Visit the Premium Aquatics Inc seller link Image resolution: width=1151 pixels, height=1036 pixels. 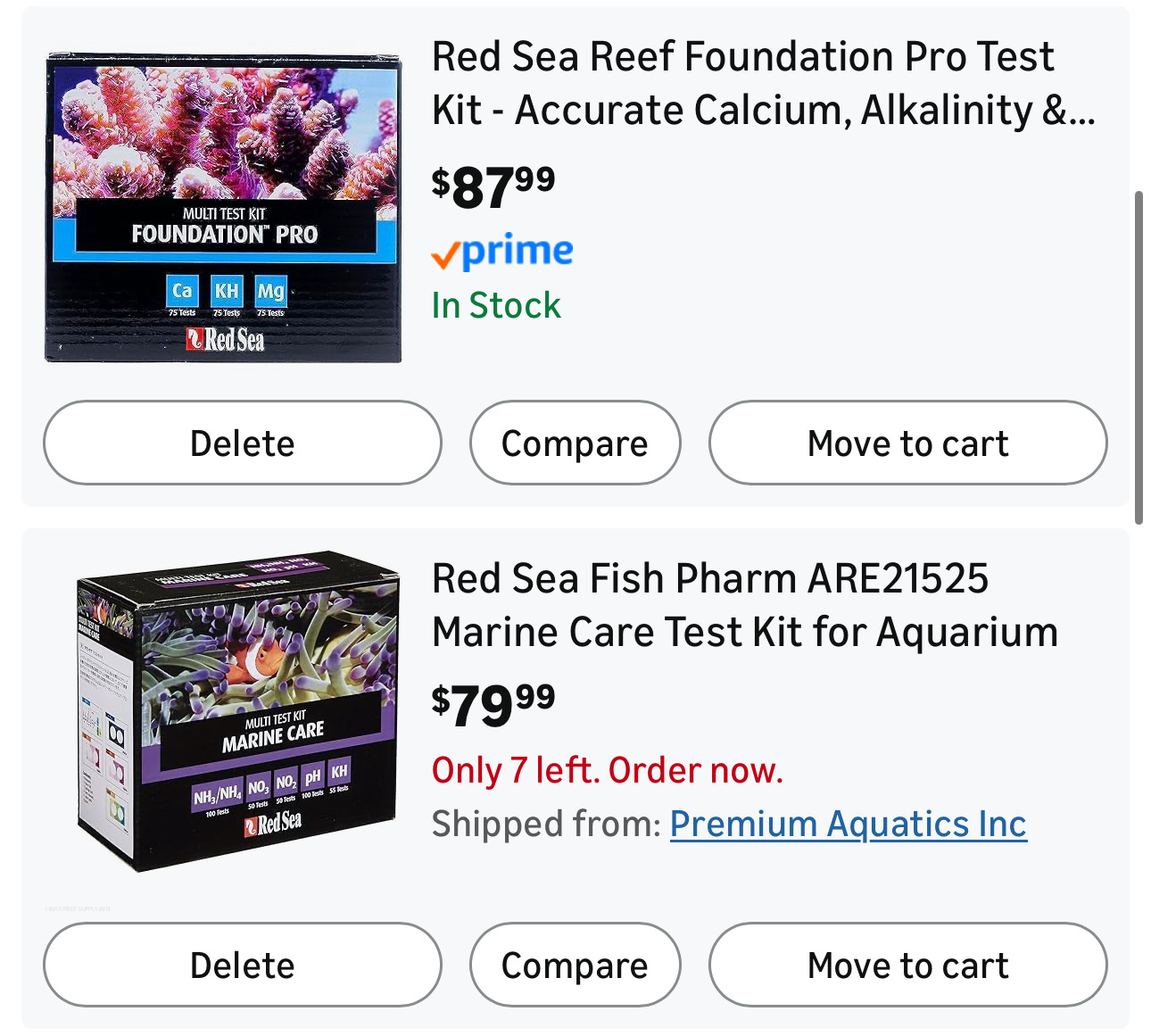(x=848, y=824)
